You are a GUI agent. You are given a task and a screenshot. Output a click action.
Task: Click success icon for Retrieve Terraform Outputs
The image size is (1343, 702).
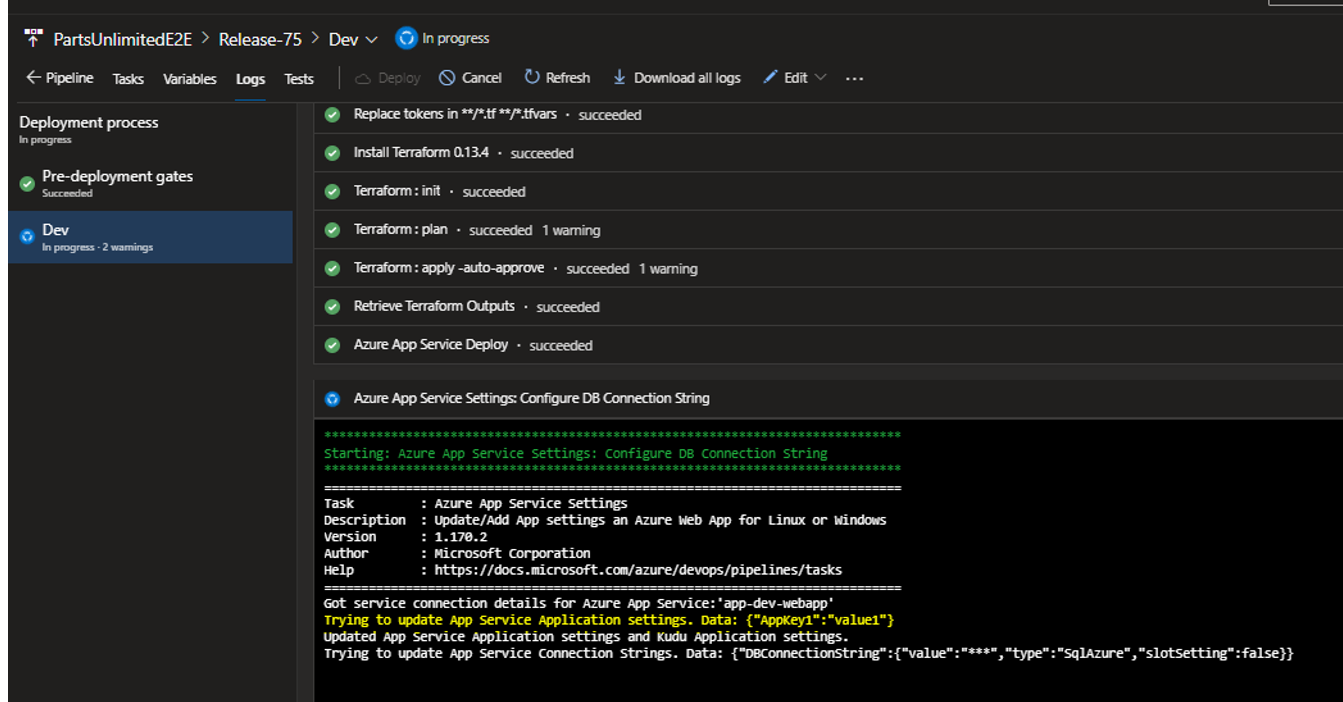pos(332,307)
